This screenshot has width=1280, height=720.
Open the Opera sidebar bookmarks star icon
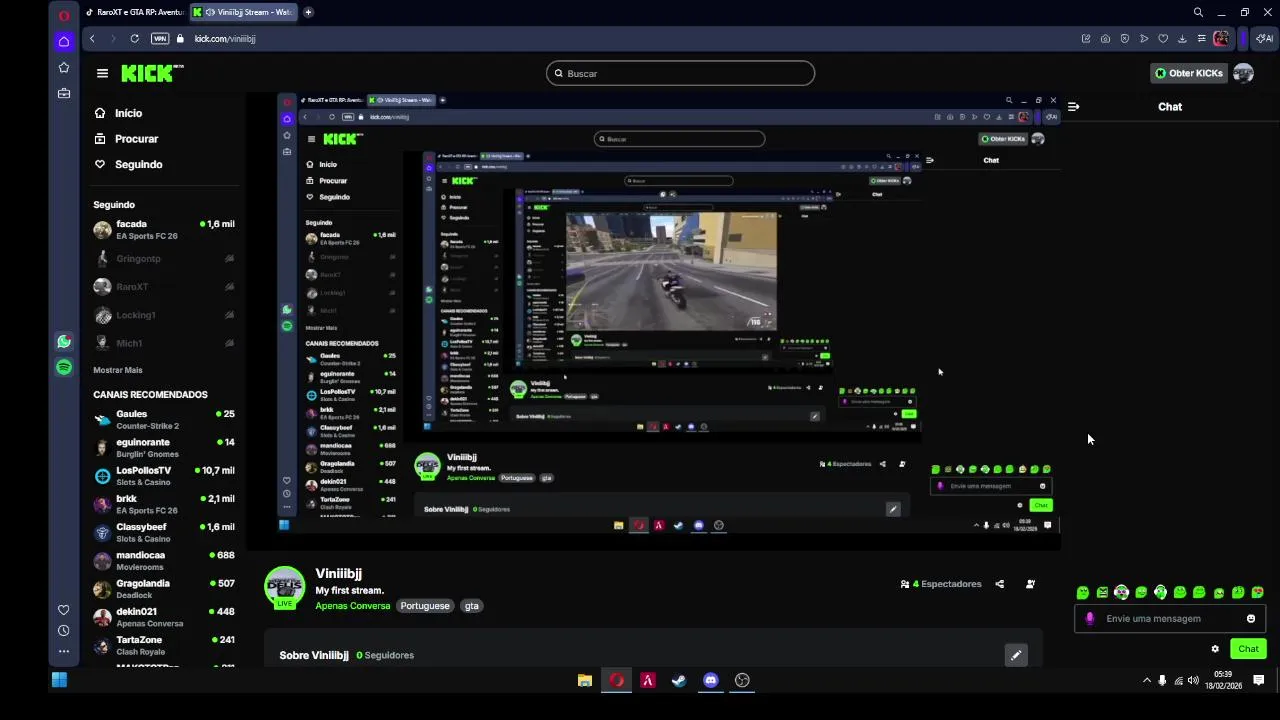click(64, 68)
